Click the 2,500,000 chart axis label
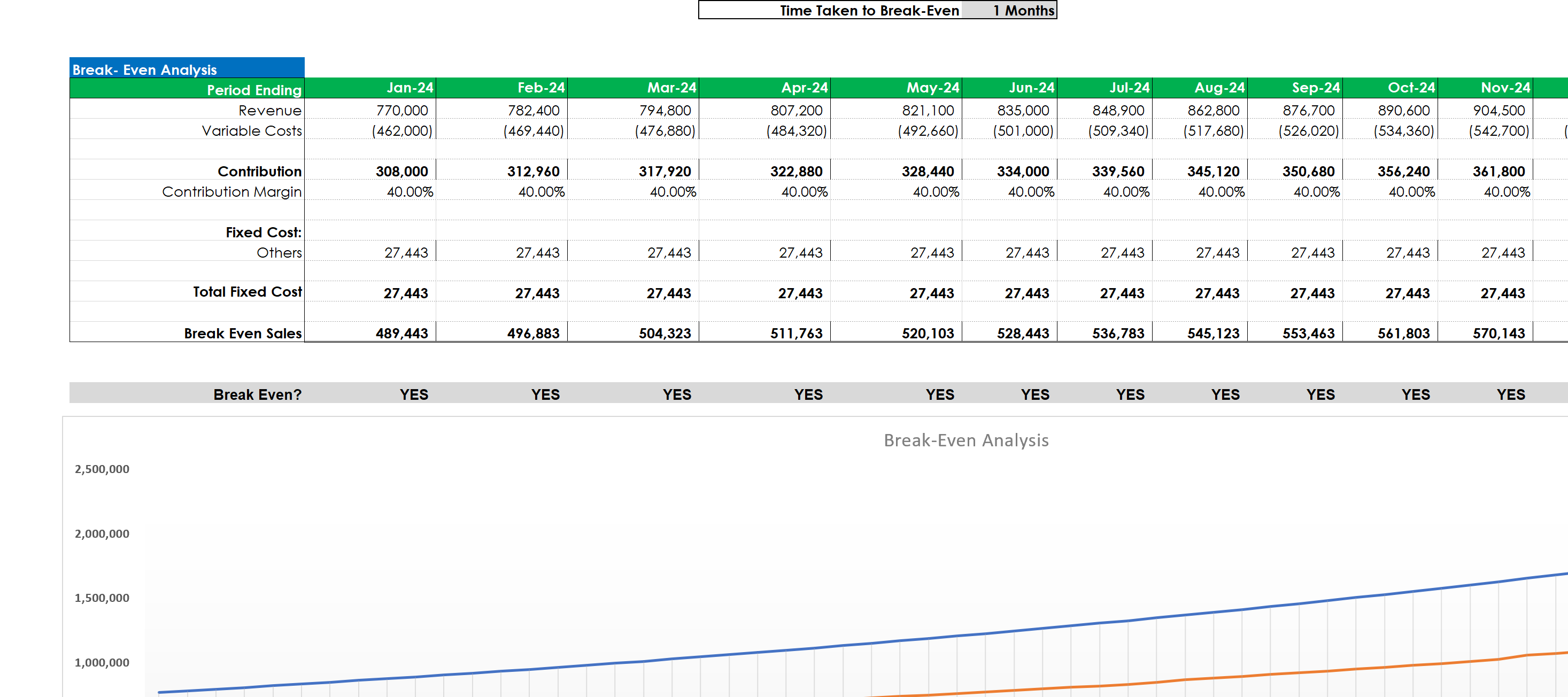The height and width of the screenshot is (697, 1568). pyautogui.click(x=102, y=469)
